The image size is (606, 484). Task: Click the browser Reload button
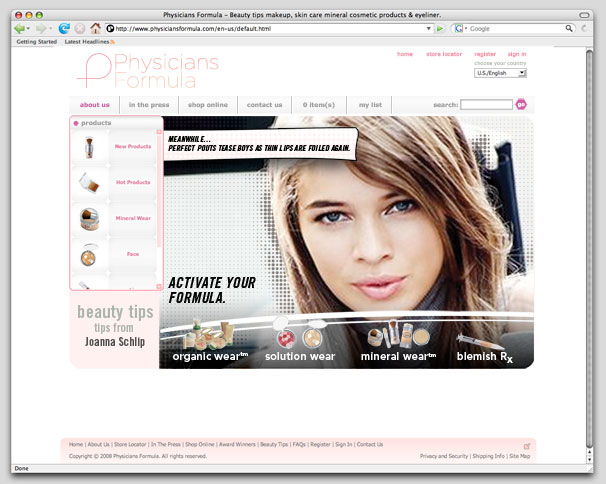(64, 29)
